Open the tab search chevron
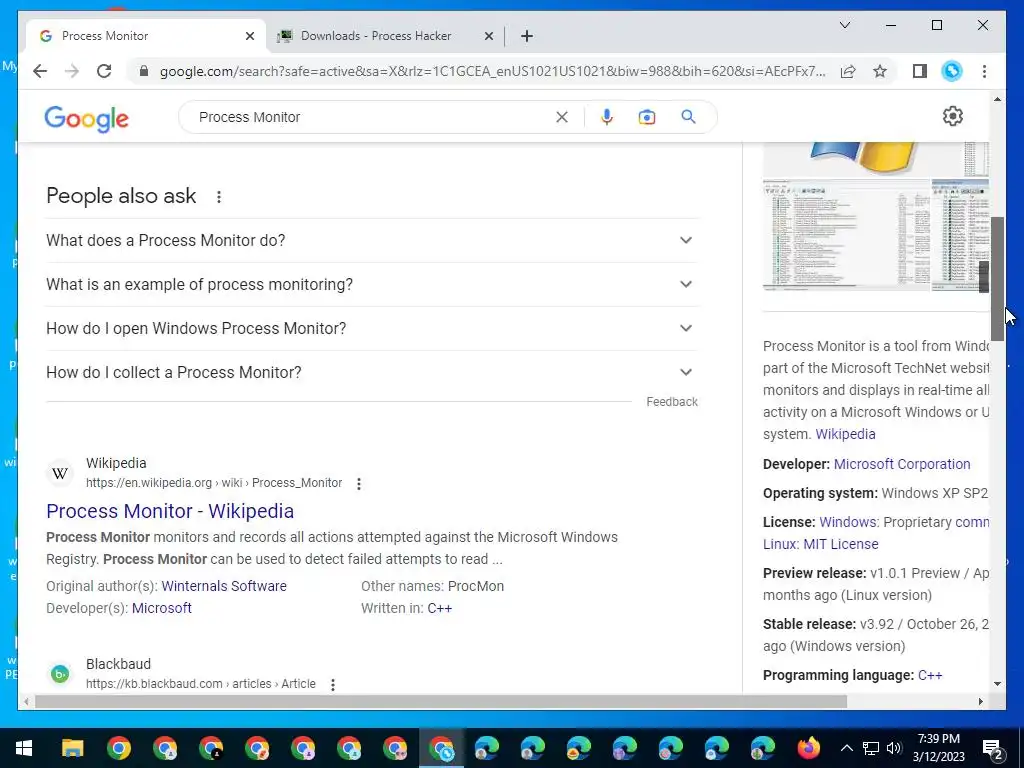1024x768 pixels. (x=844, y=25)
